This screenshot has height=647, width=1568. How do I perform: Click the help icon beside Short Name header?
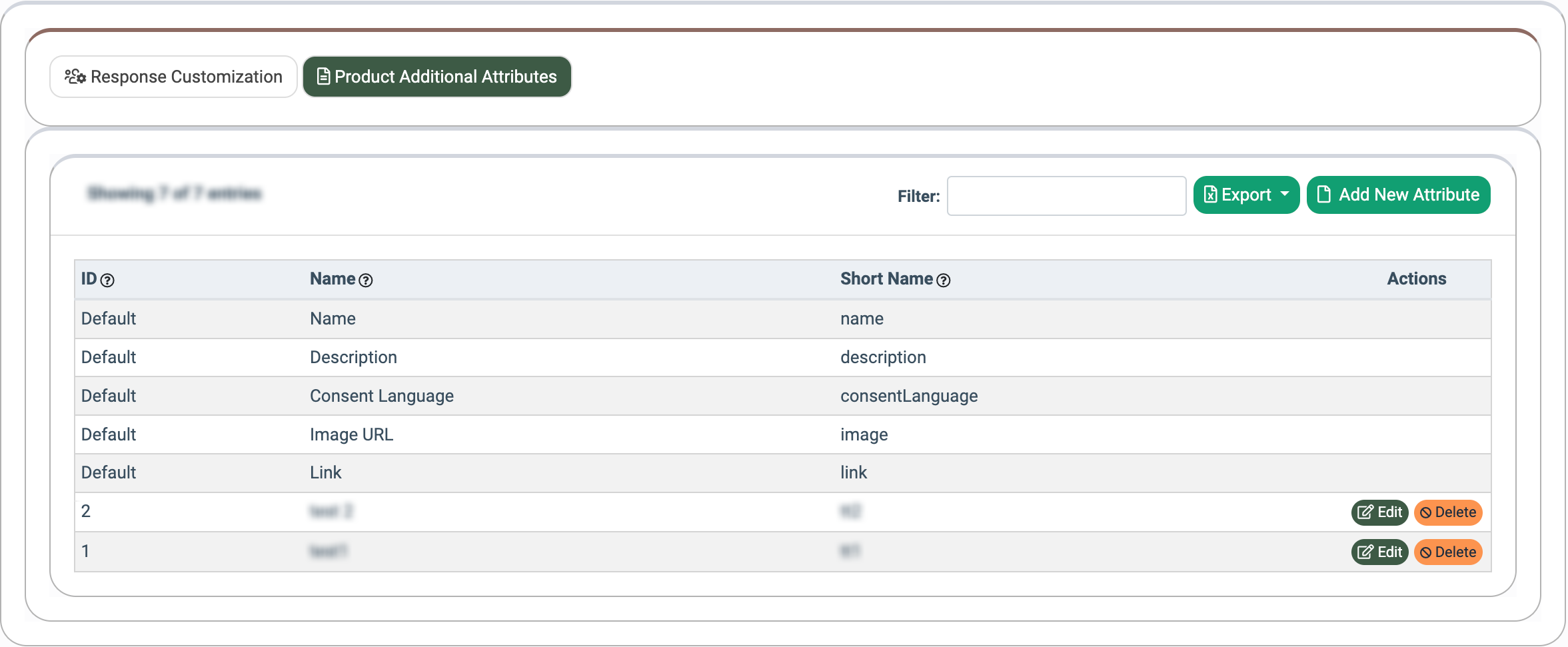[944, 281]
